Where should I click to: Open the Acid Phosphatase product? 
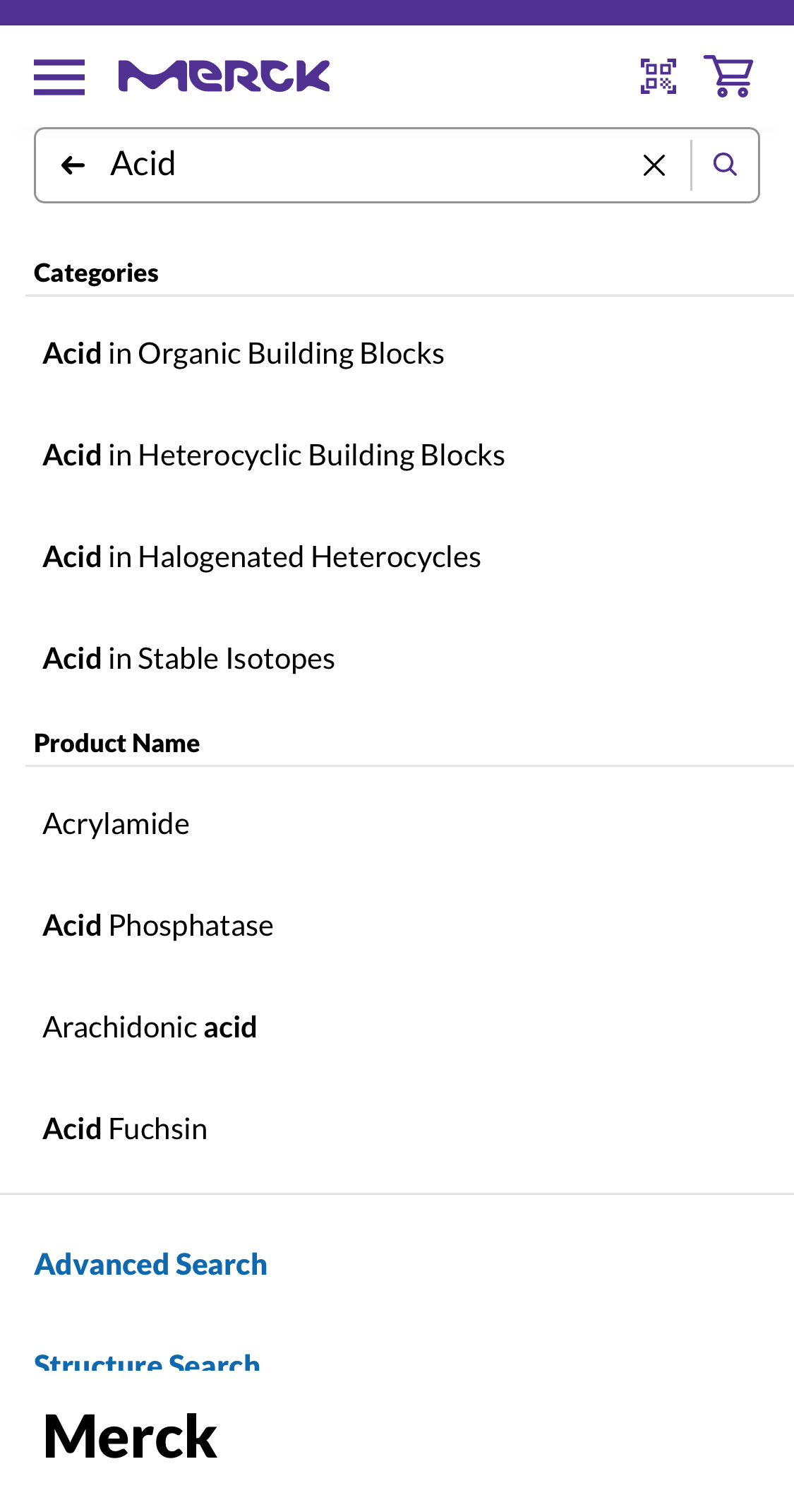[x=158, y=924]
